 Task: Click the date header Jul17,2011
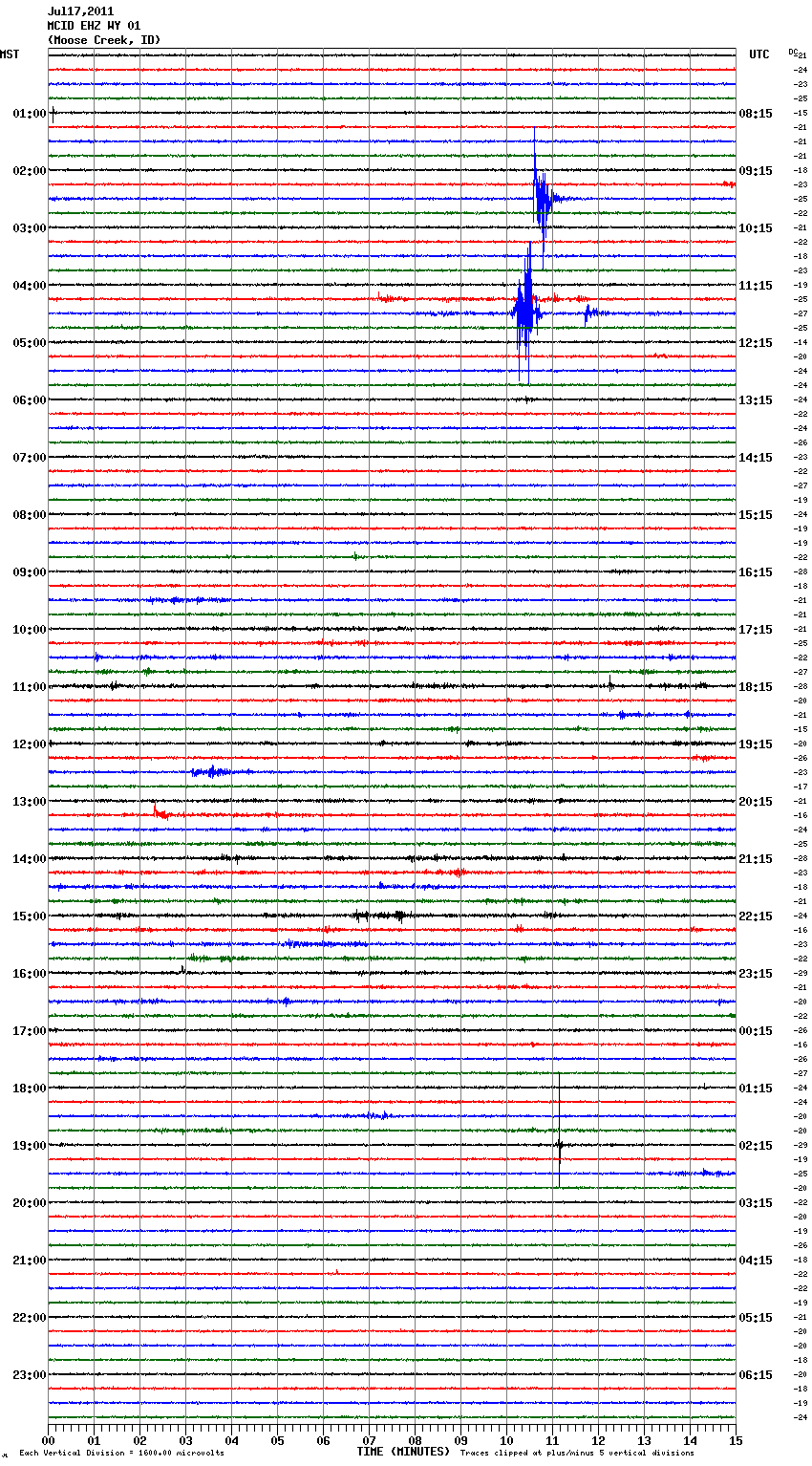80,11
